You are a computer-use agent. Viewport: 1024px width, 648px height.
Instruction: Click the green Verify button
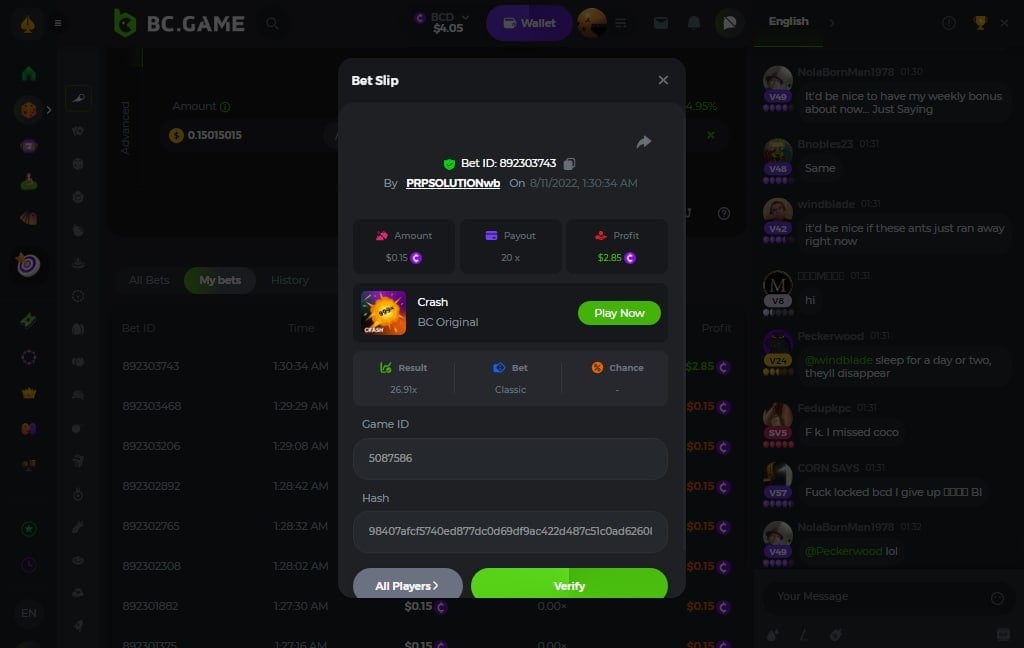569,583
